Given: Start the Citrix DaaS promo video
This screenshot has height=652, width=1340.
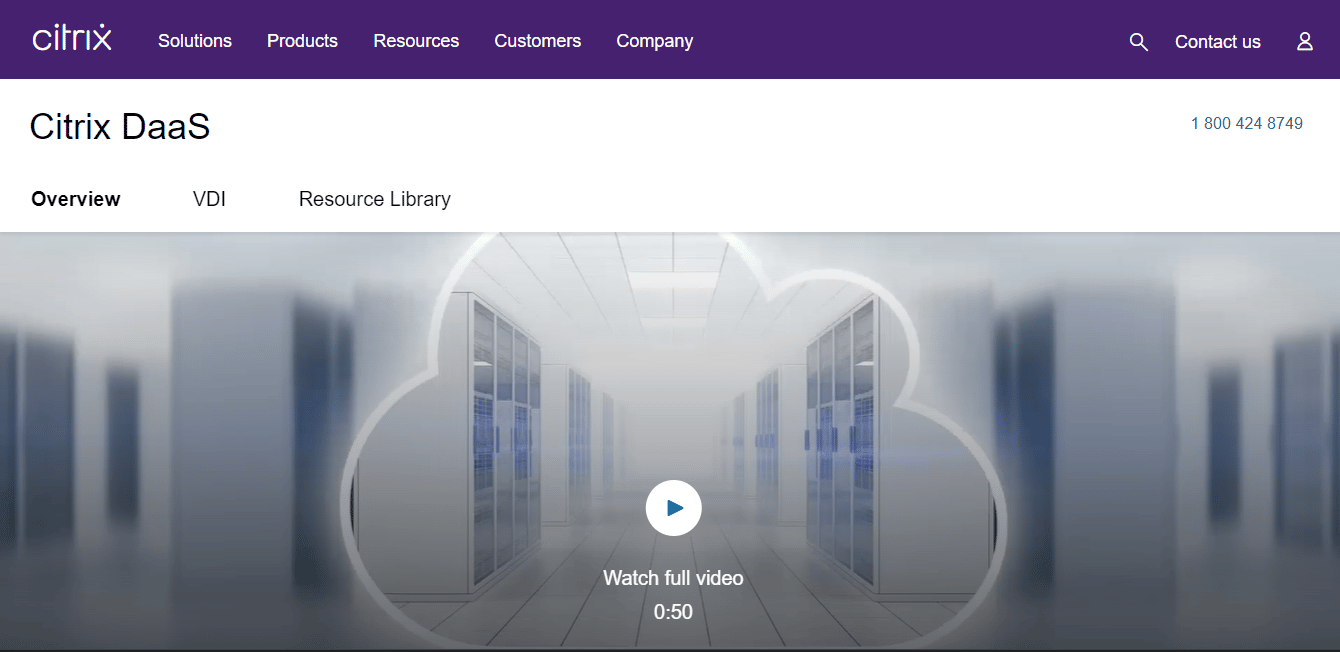Looking at the screenshot, I should click(673, 507).
